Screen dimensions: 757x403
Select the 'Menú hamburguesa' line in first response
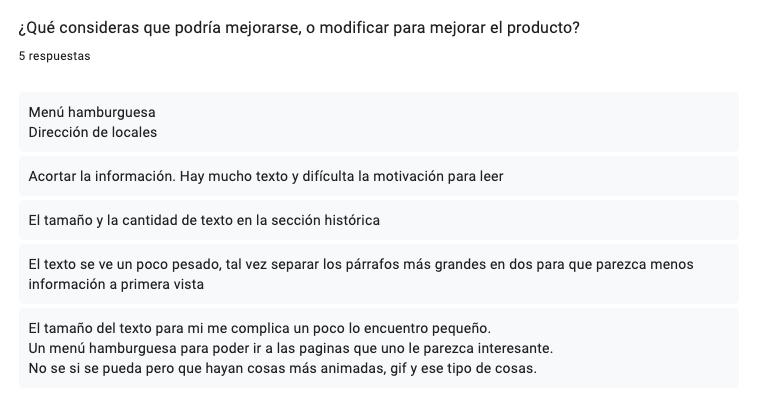pos(92,112)
